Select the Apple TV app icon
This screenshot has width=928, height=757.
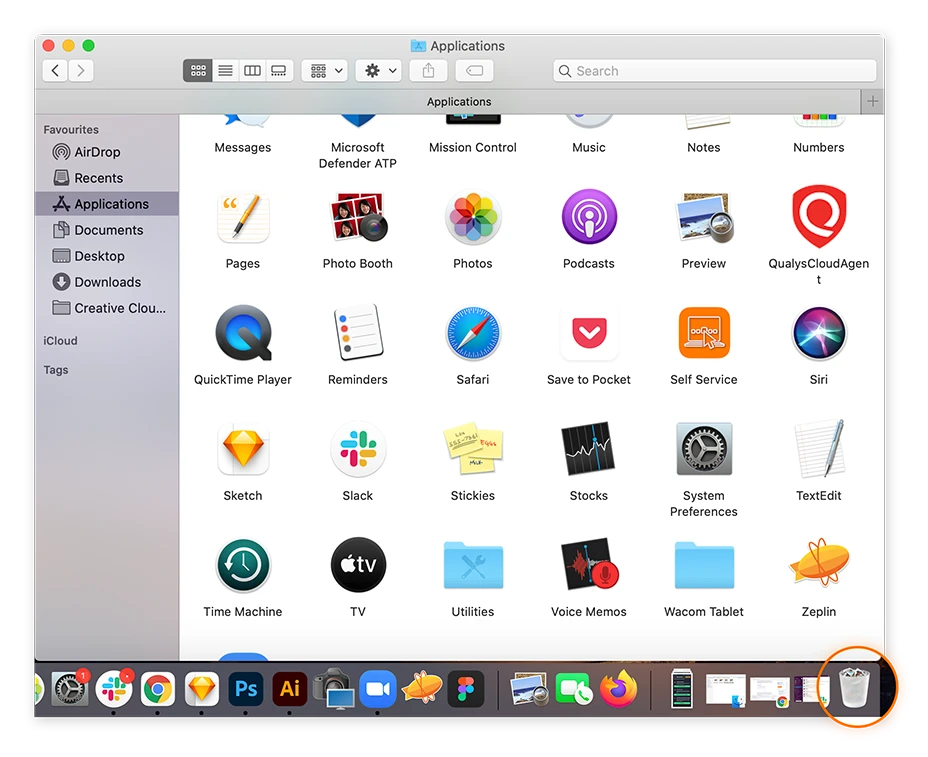(357, 565)
